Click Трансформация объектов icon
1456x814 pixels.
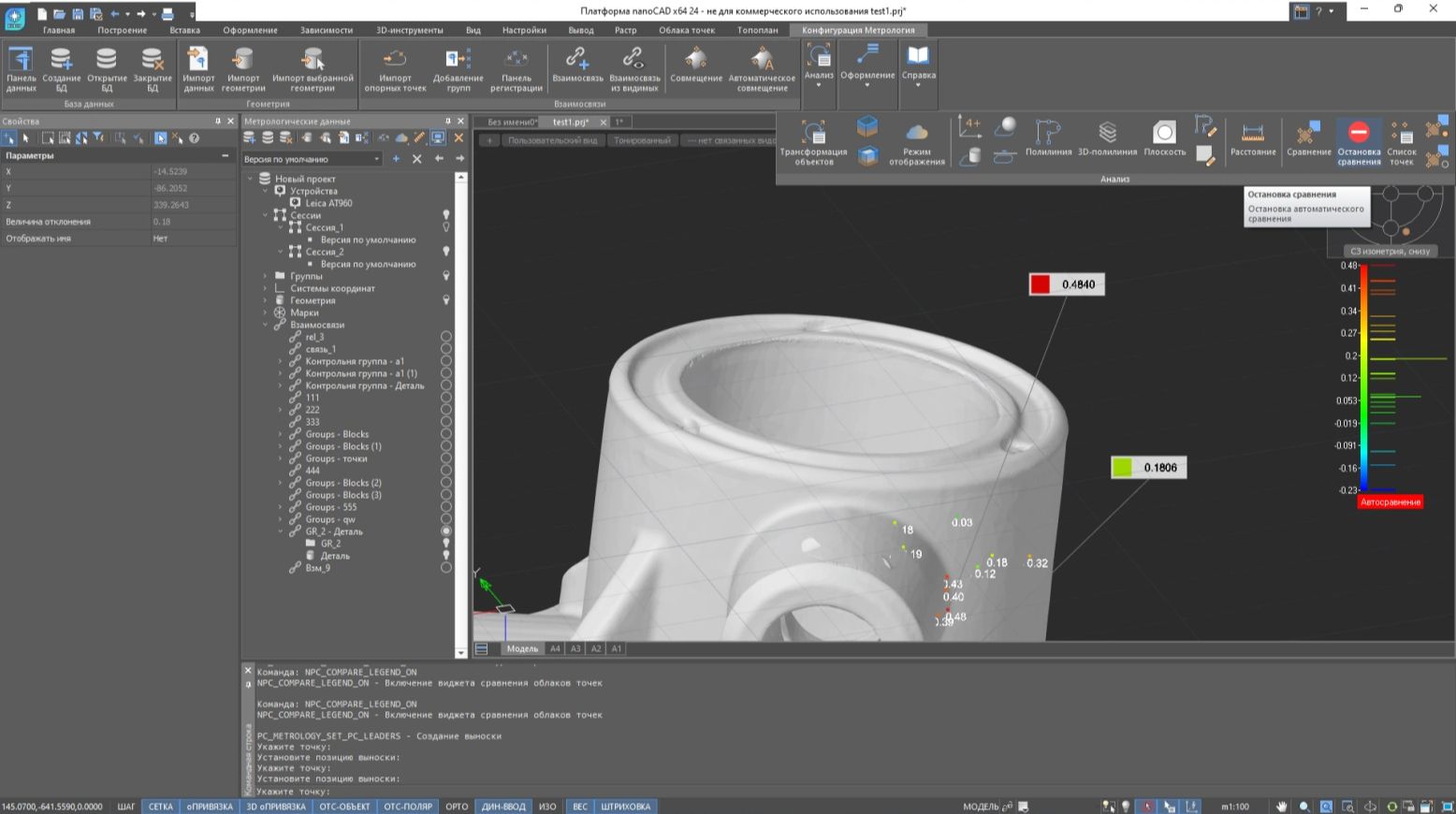click(x=813, y=134)
